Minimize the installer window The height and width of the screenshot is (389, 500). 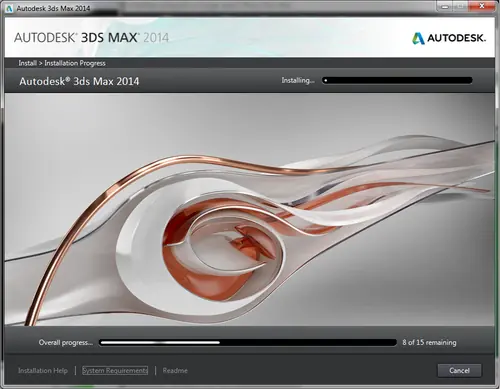(444, 6)
